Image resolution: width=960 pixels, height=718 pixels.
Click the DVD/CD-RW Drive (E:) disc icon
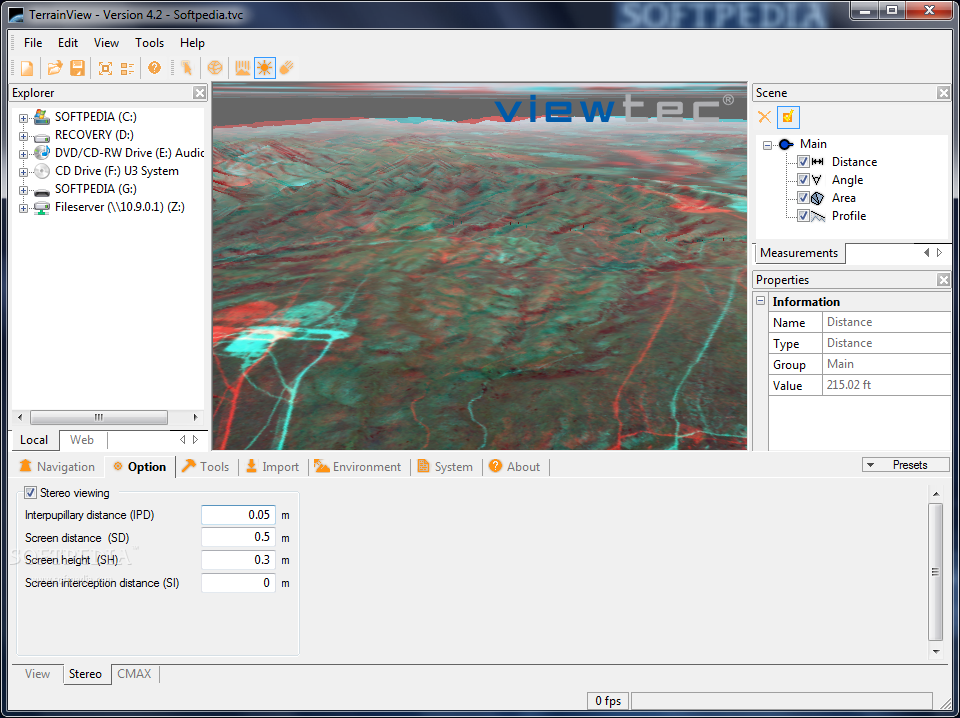pos(42,152)
